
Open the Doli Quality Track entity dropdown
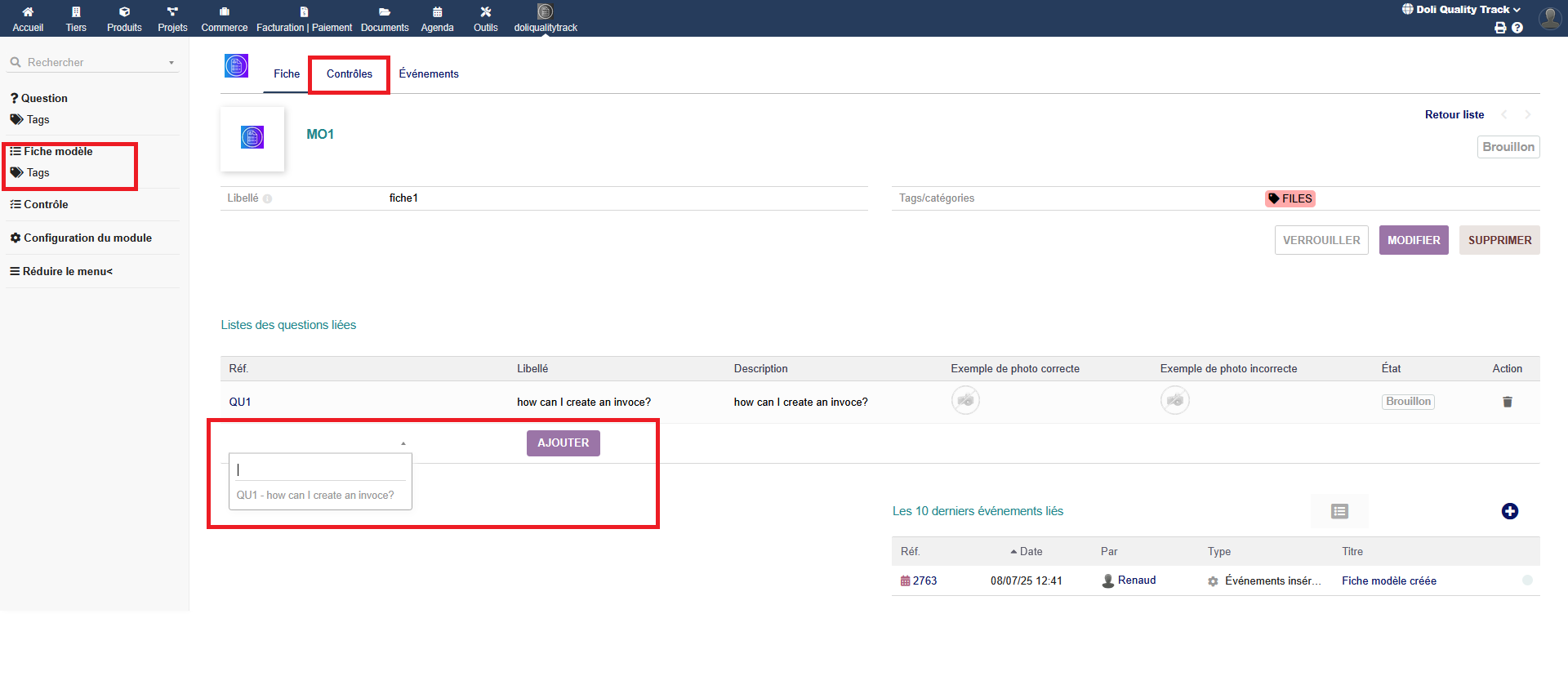[x=1461, y=10]
